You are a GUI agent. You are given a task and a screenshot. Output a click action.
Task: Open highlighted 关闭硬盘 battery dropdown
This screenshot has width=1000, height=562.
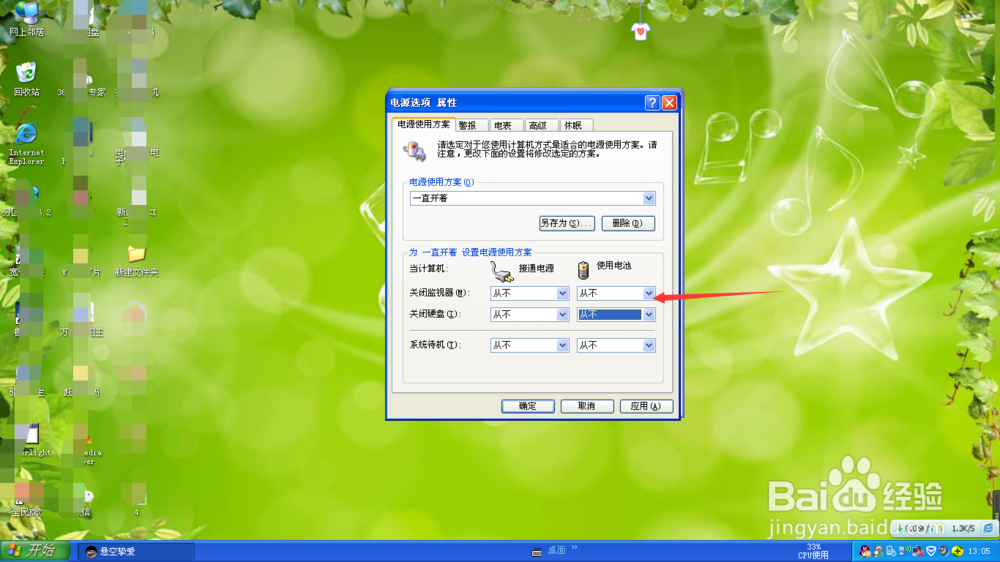pos(615,314)
